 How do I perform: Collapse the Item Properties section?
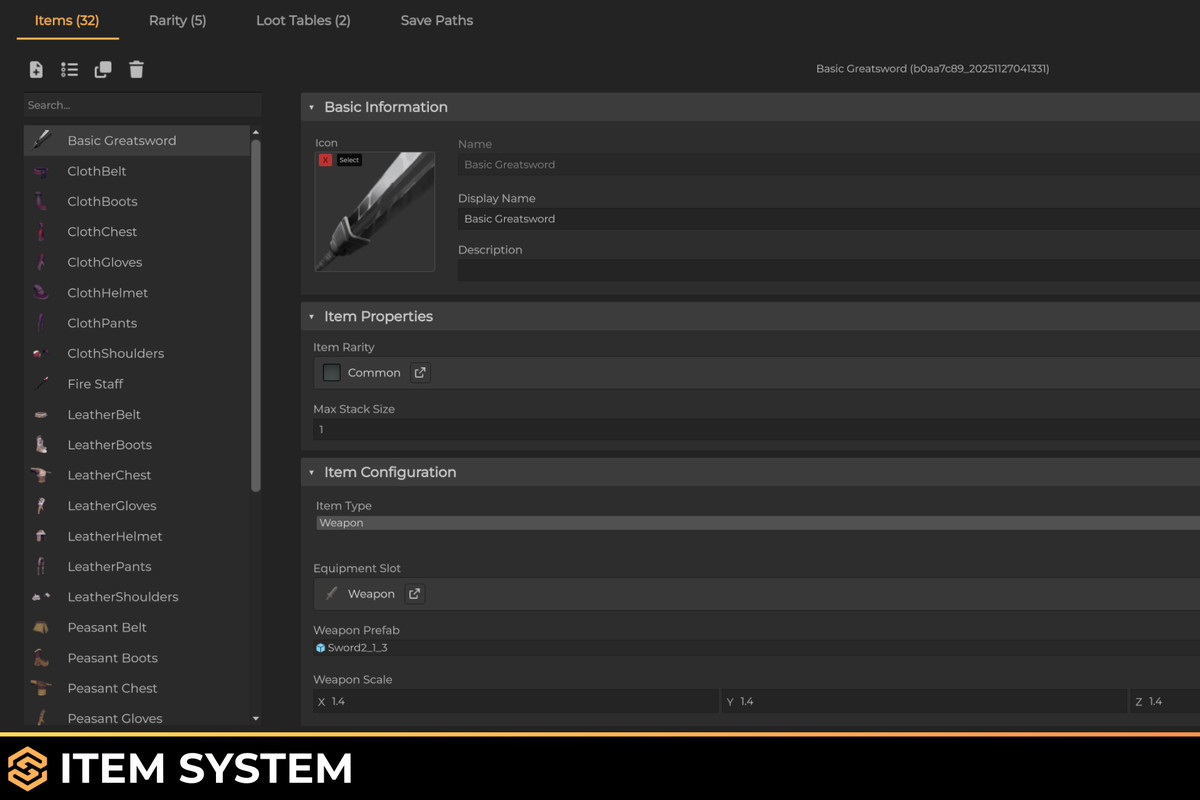tap(312, 316)
